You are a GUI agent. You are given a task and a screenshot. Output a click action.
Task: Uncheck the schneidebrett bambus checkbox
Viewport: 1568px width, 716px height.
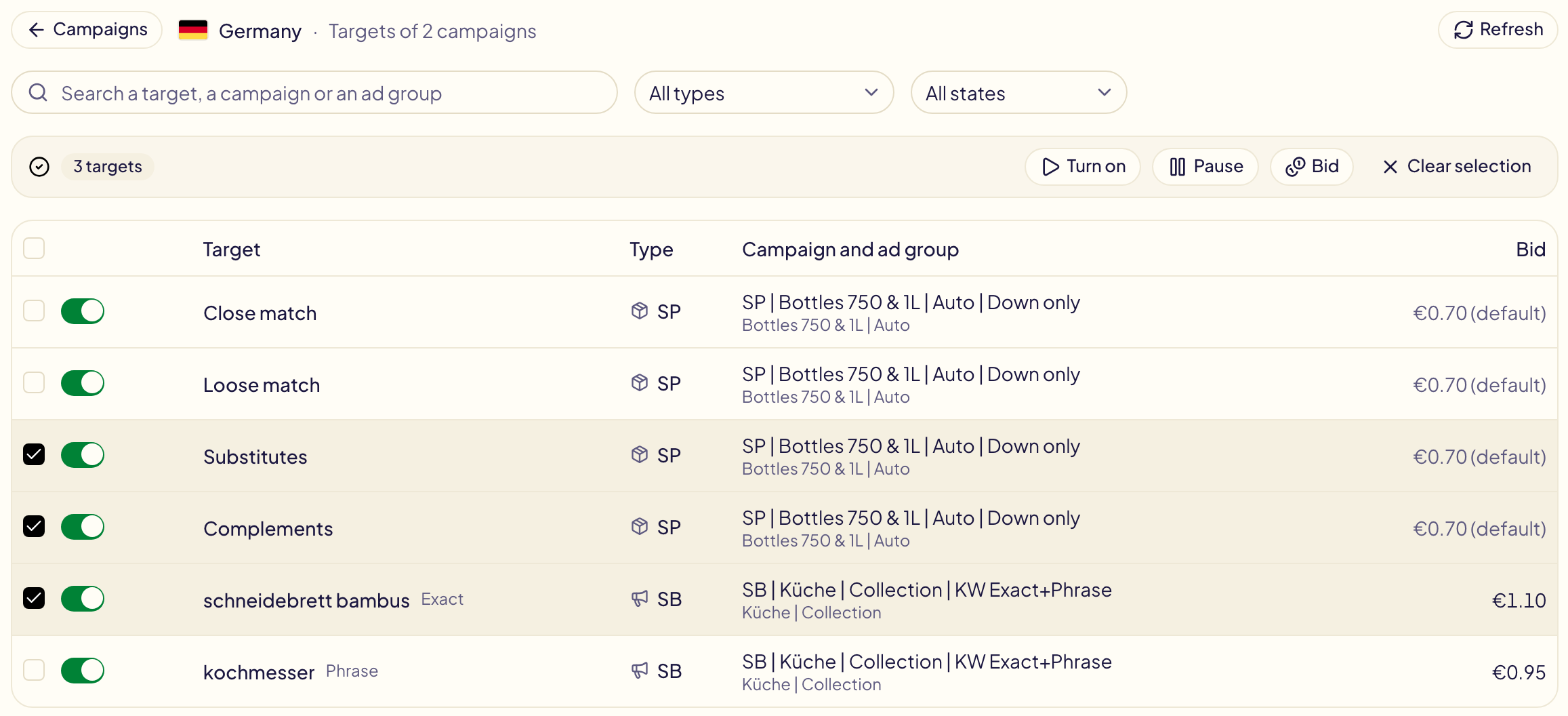pyautogui.click(x=34, y=598)
